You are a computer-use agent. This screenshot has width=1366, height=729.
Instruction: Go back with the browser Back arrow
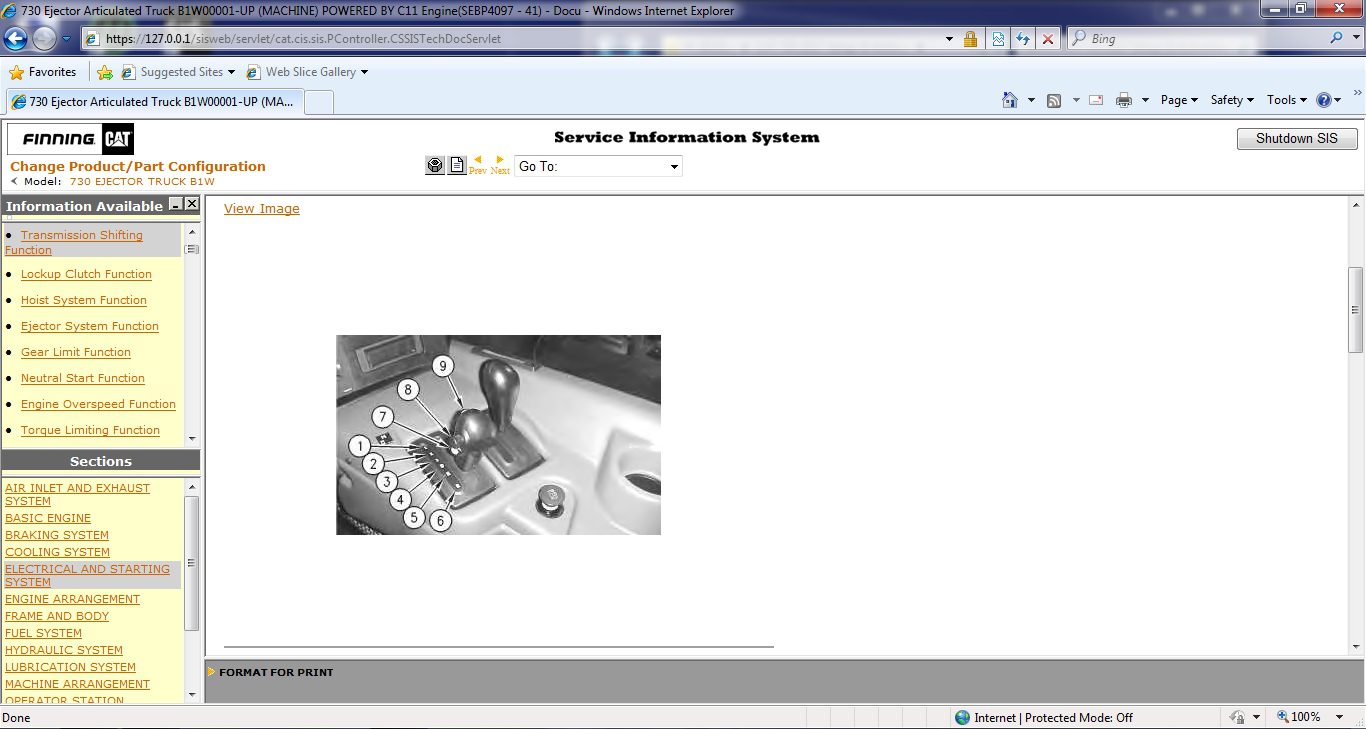pos(16,39)
